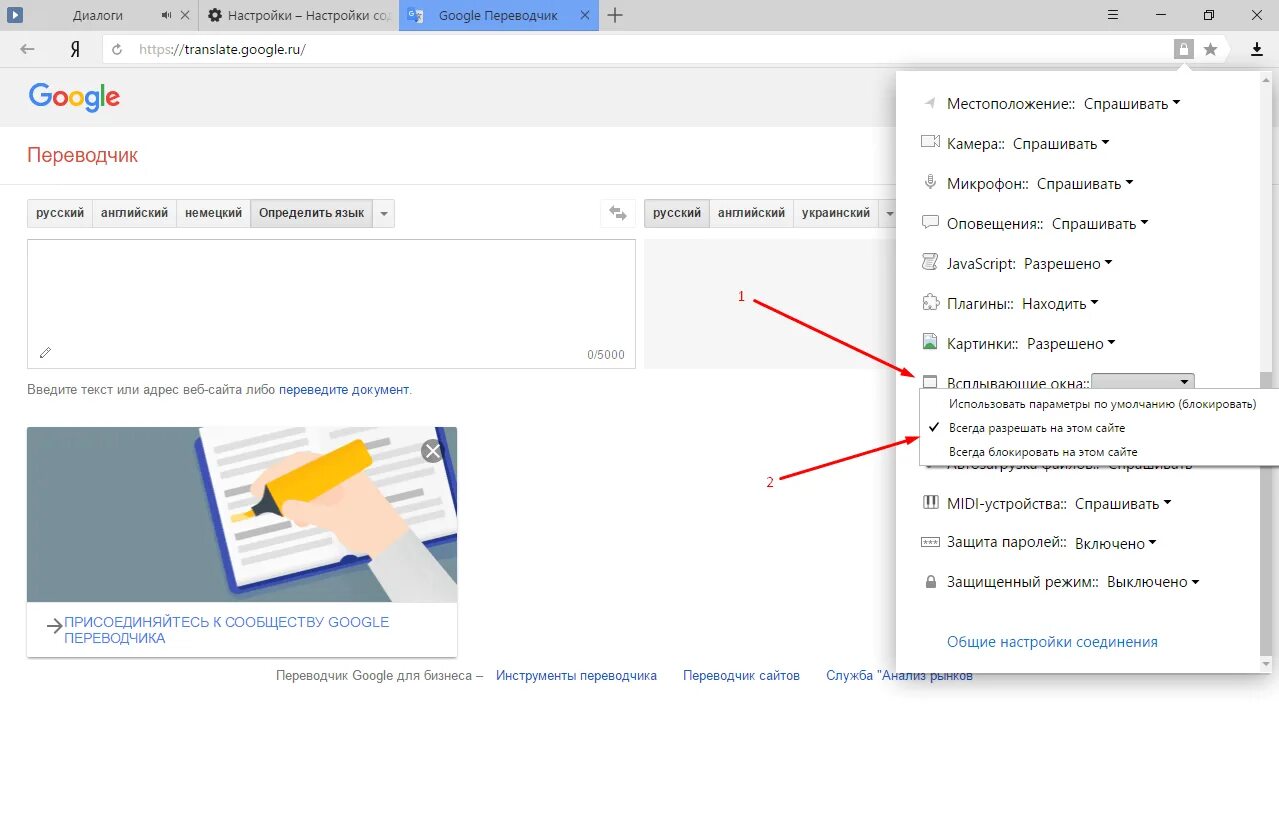Open Инструменты переводчика link
1279x832 pixels.
tap(576, 676)
